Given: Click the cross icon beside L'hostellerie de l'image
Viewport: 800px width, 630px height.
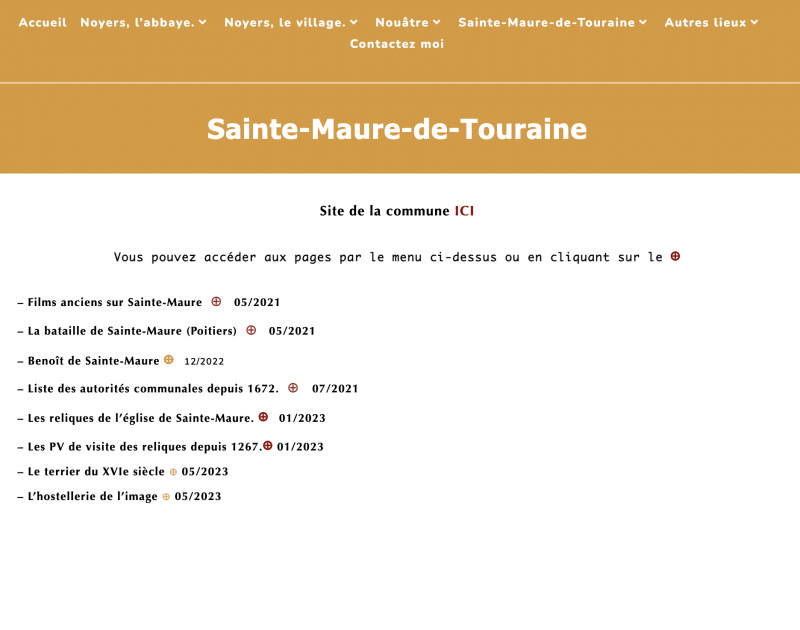Looking at the screenshot, I should [166, 496].
